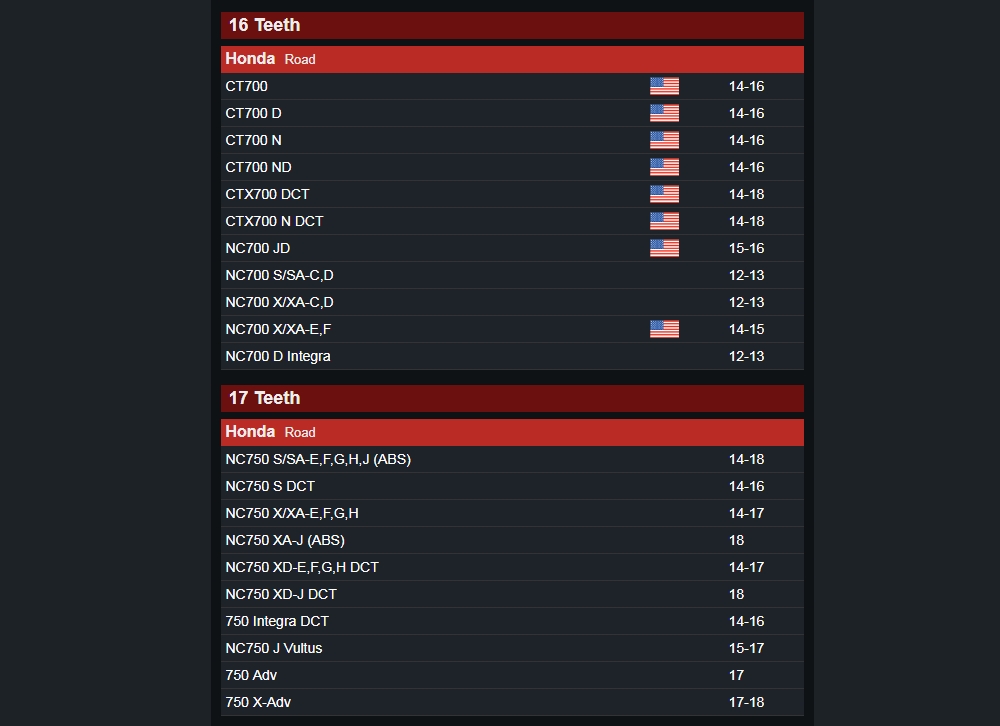This screenshot has width=1000, height=726.
Task: Click the Honda Road header under 17 Teeth
Action: pyautogui.click(x=512, y=433)
